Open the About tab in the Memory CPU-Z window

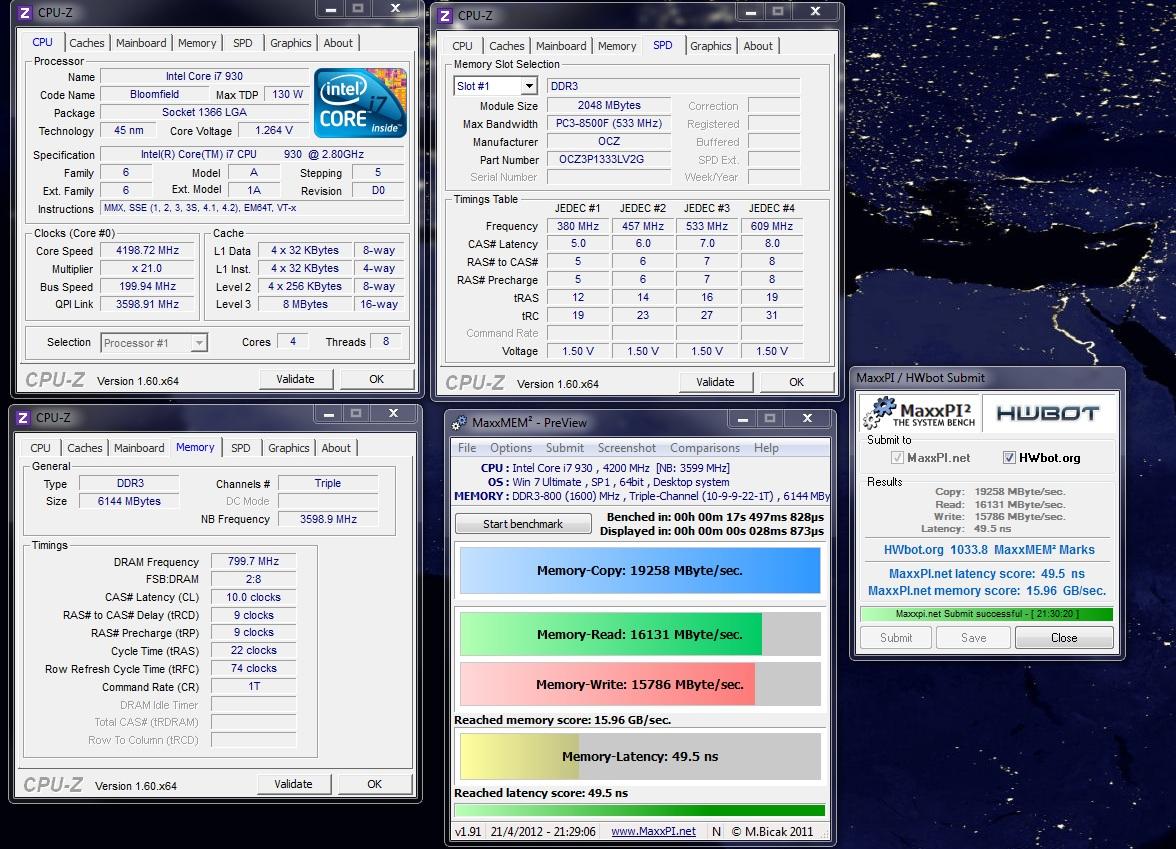(x=336, y=448)
